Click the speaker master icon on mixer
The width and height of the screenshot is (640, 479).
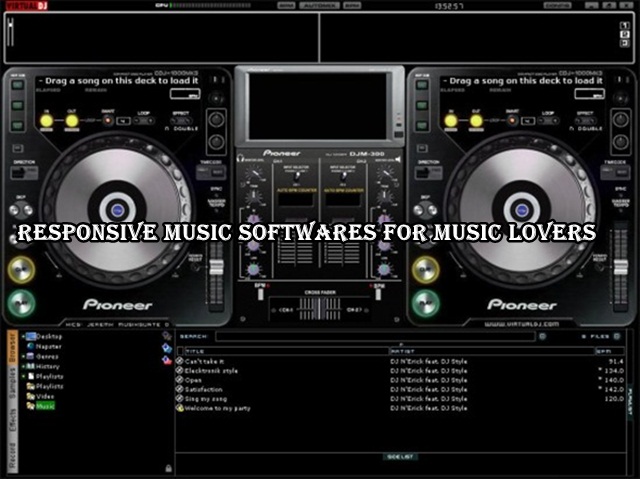[397, 159]
